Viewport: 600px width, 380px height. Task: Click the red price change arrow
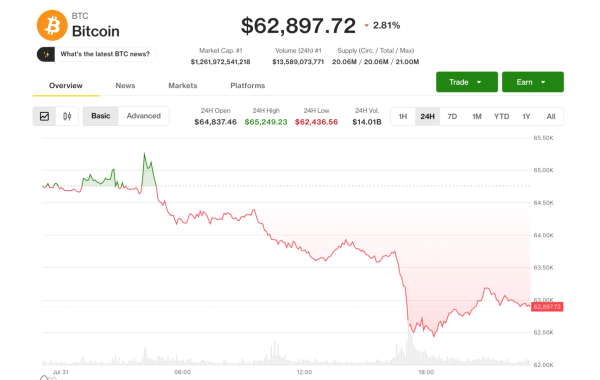coord(367,26)
